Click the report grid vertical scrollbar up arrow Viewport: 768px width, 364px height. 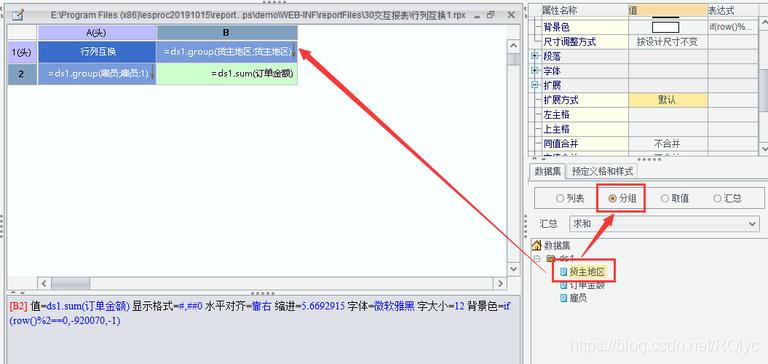pos(513,46)
